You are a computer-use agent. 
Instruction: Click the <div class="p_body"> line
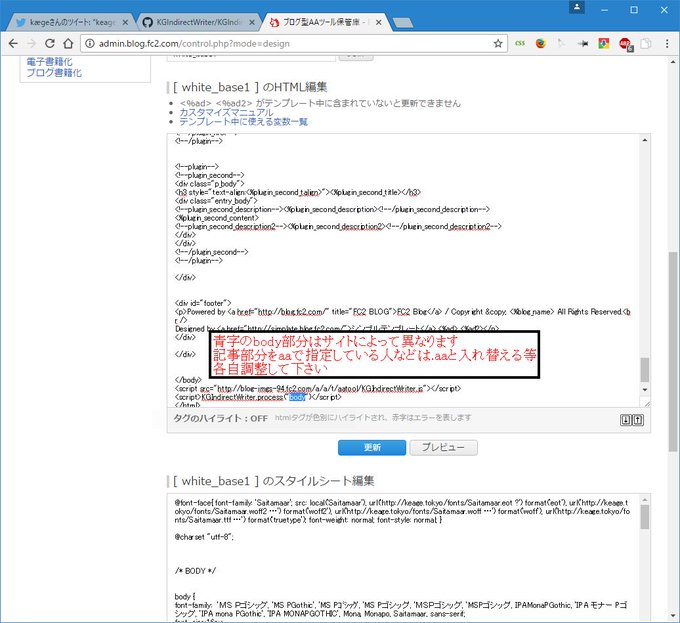click(209, 184)
